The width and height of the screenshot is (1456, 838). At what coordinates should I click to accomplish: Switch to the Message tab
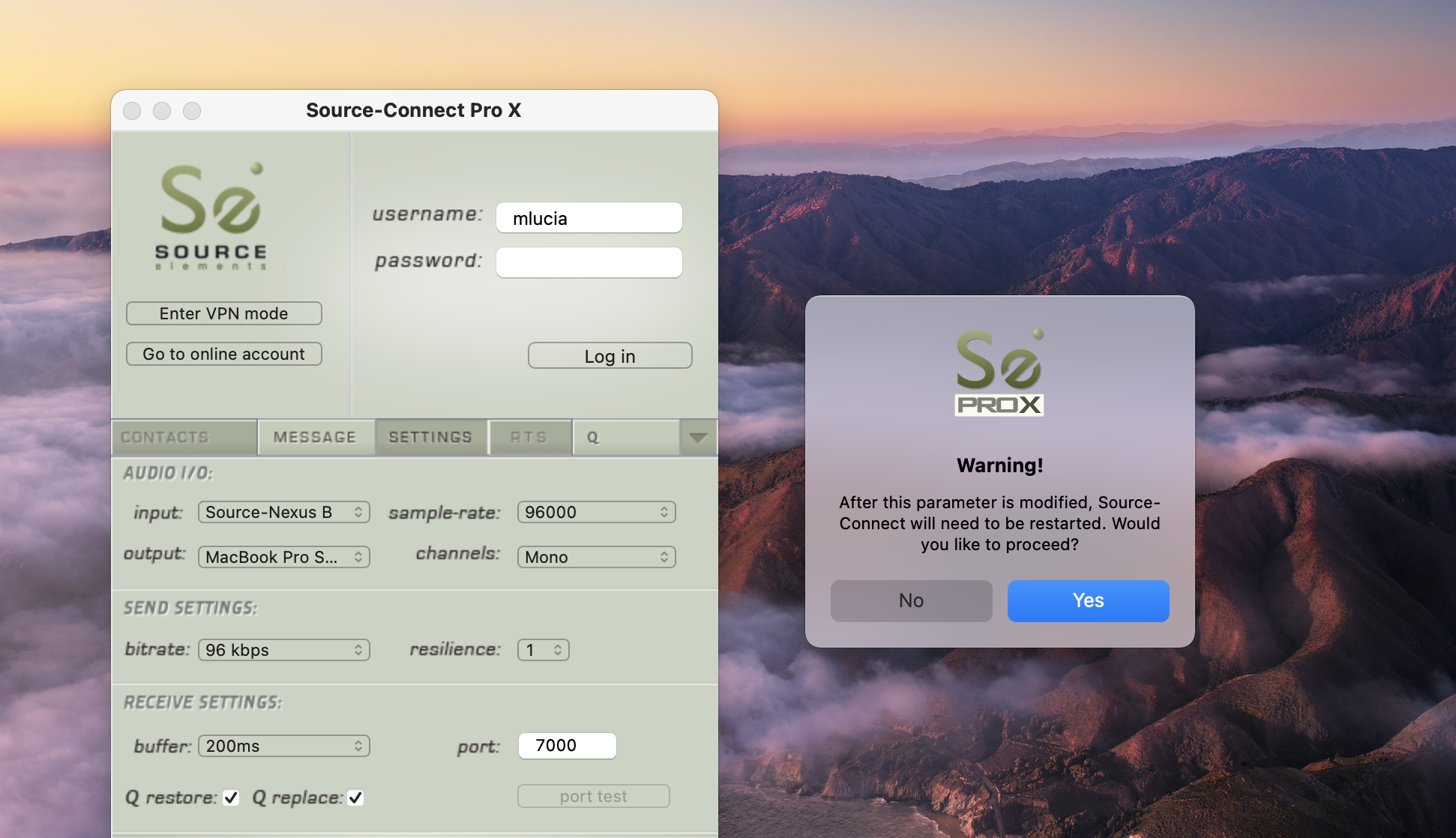click(315, 438)
